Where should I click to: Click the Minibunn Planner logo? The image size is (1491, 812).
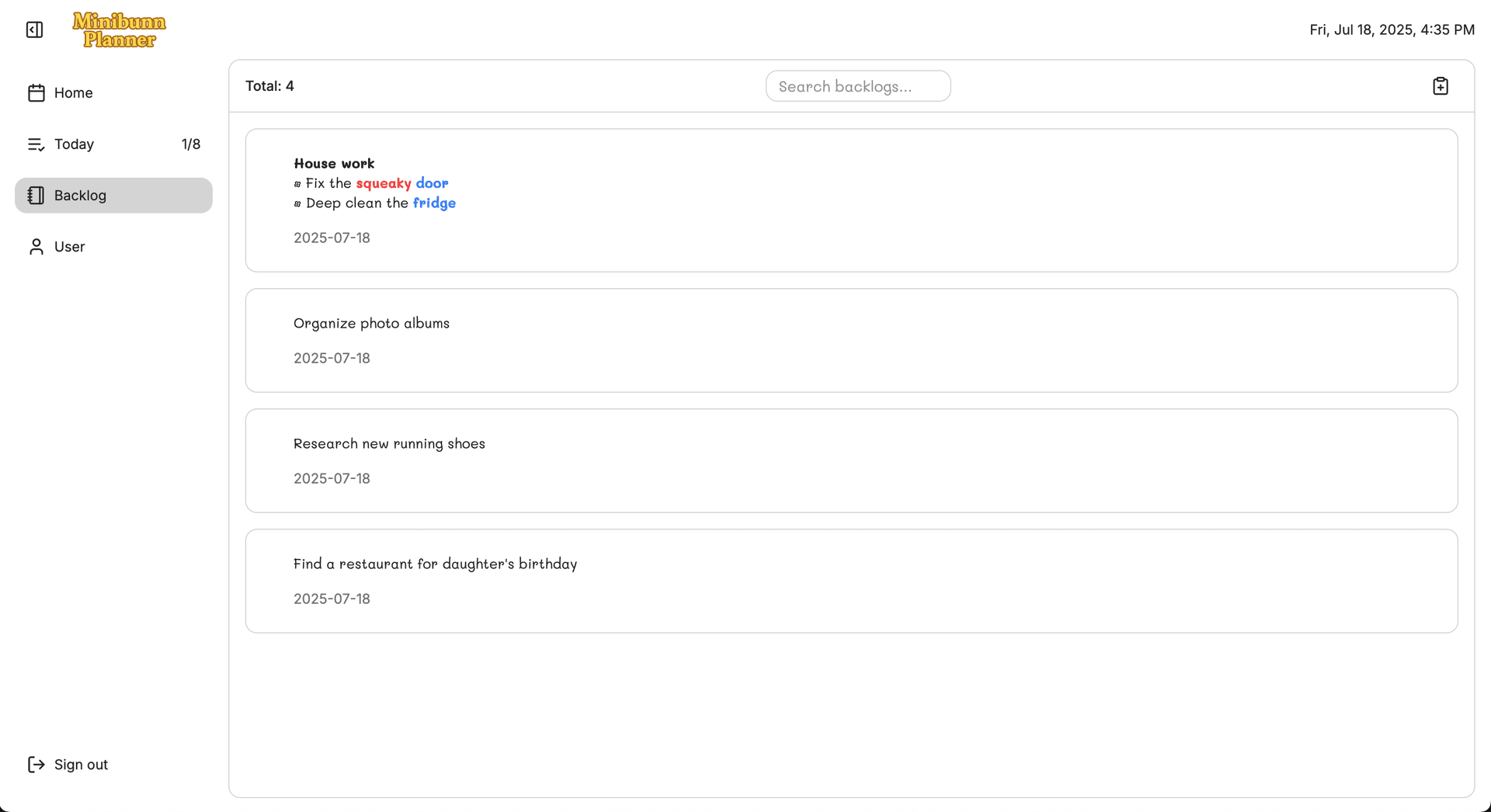119,30
